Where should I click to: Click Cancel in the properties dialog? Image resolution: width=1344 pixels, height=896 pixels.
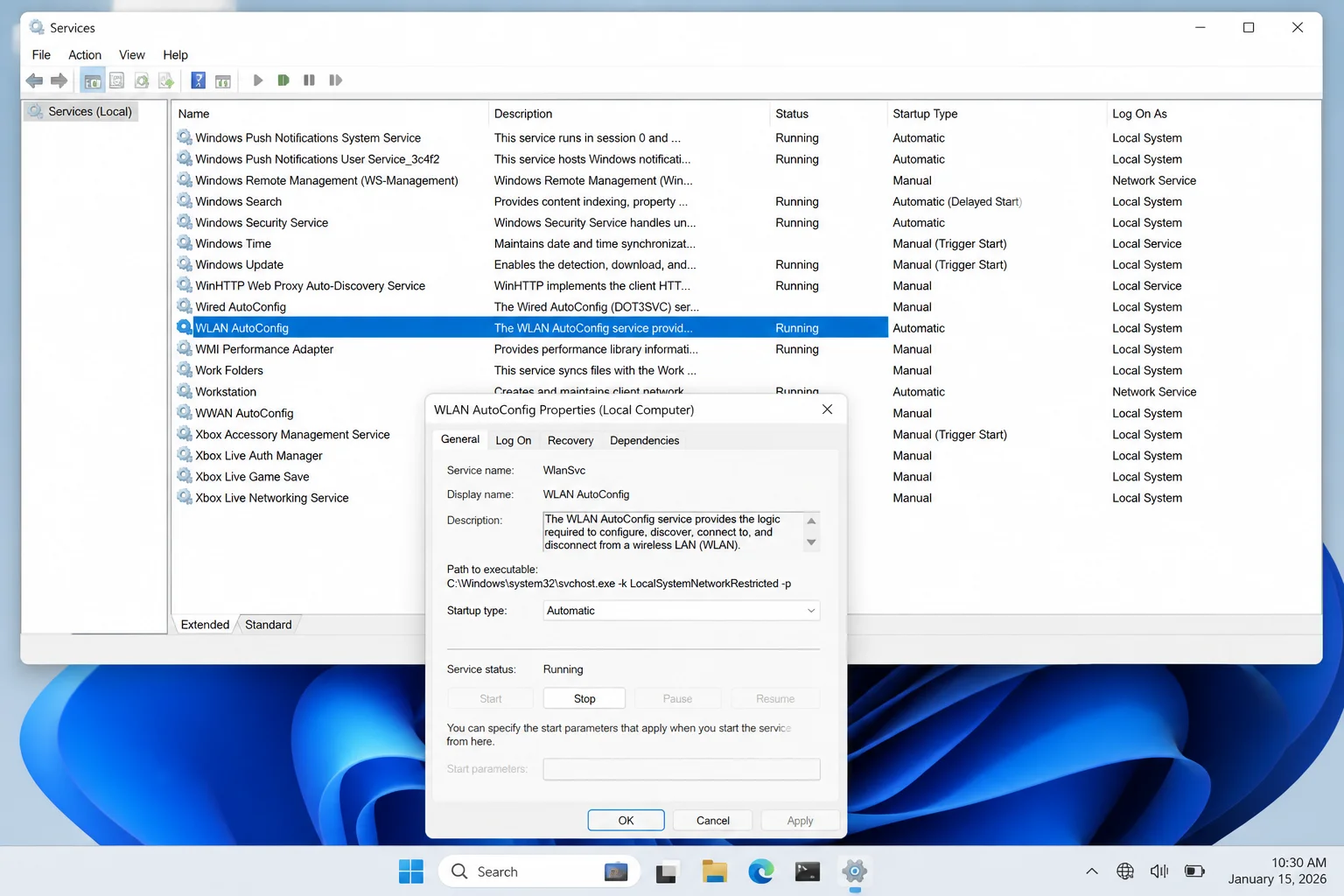point(713,821)
